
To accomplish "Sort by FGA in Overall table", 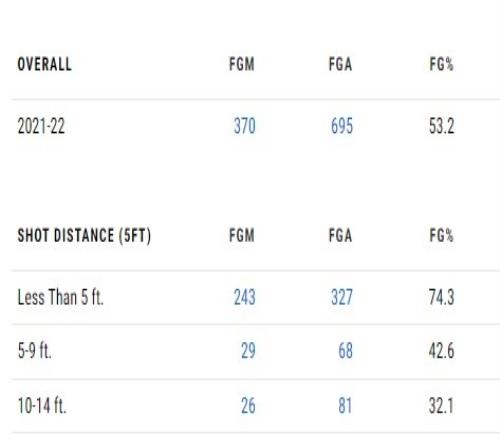I will point(340,64).
